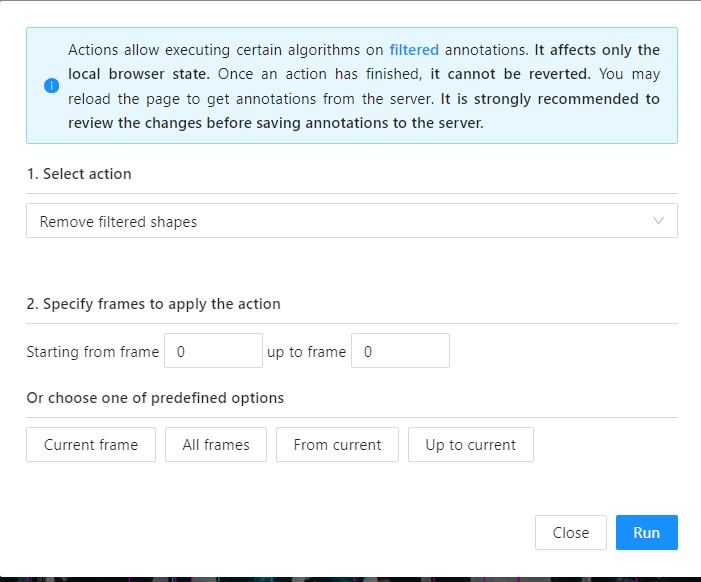Viewport: 701px width, 582px height.
Task: Run the selected action
Action: (646, 532)
